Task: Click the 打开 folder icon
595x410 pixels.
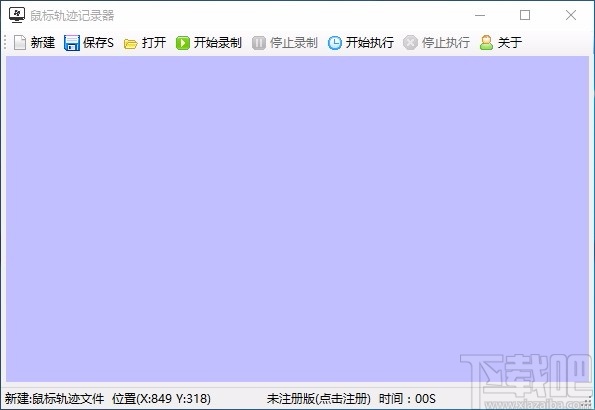Action: [131, 44]
